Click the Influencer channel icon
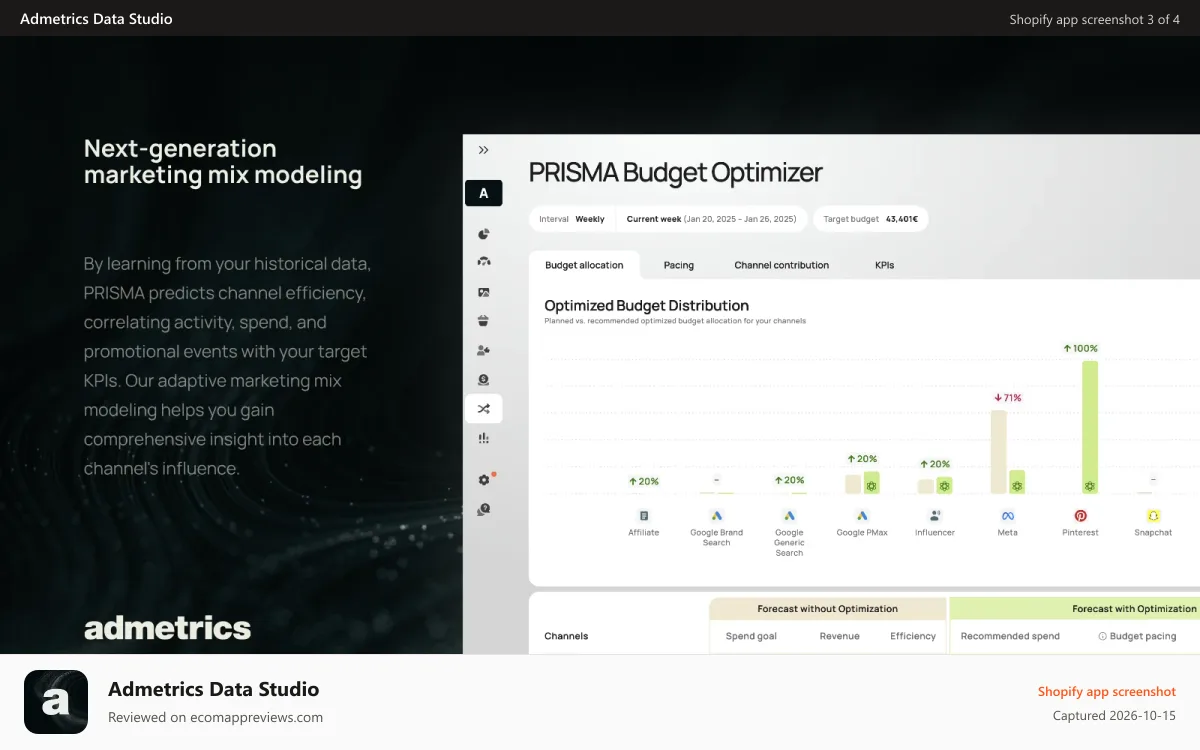Screen dimensions: 1200x750 (x=935, y=516)
